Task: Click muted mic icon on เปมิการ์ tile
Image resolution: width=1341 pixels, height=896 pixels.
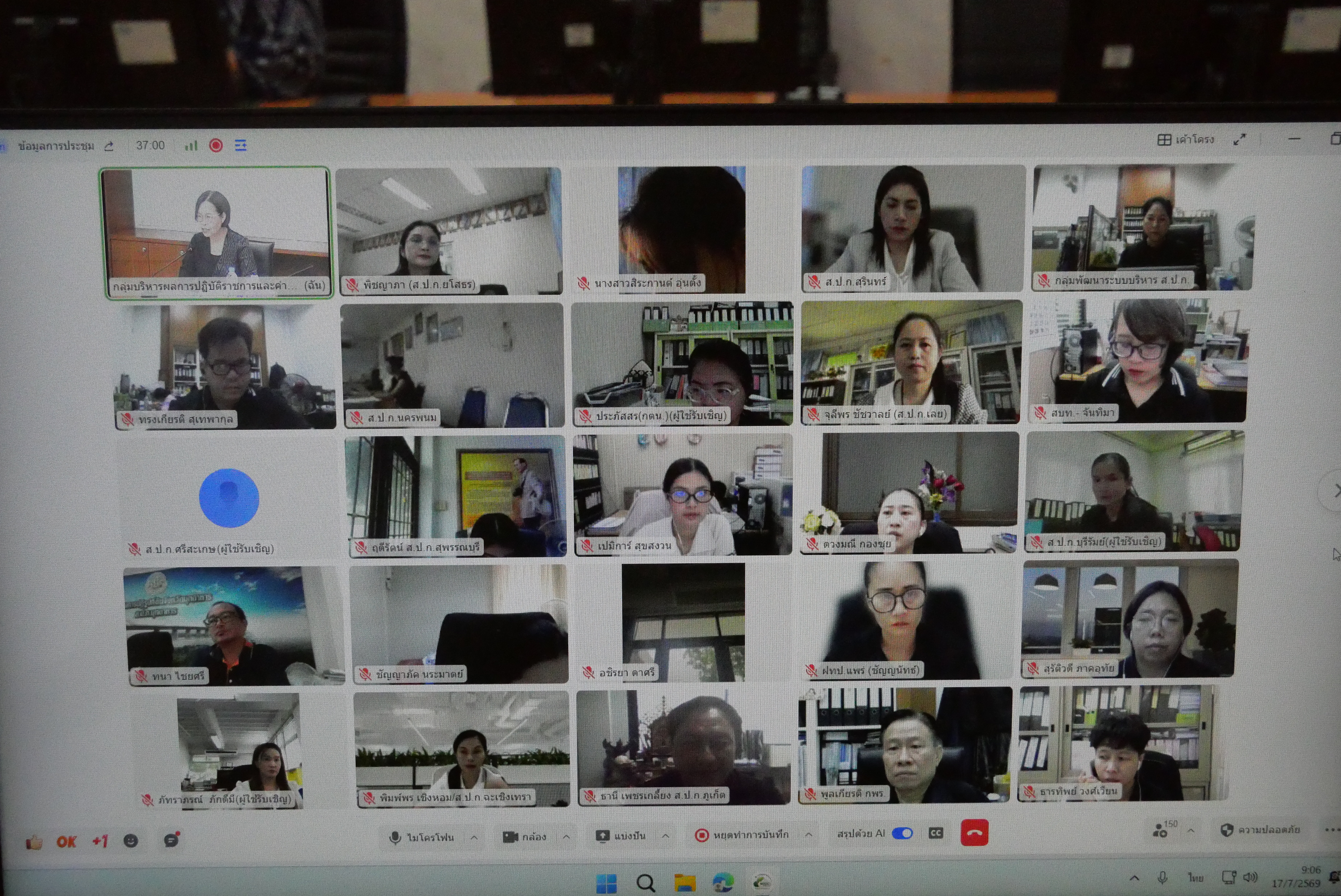Action: point(587,546)
